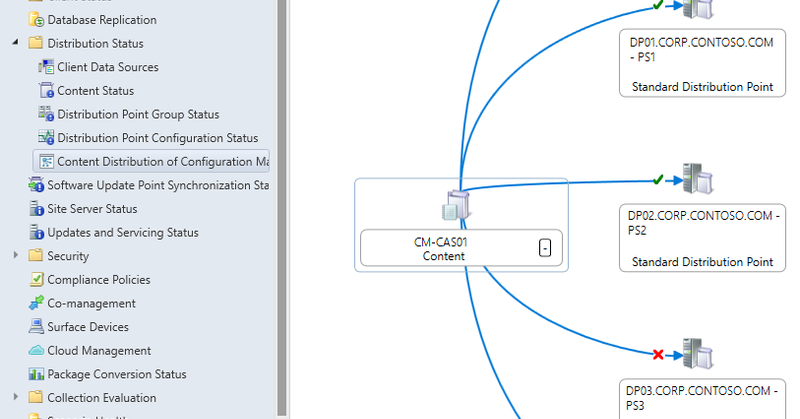Viewport: 800px width, 419px height.
Task: Click the Site Server Status icon
Action: click(x=36, y=209)
